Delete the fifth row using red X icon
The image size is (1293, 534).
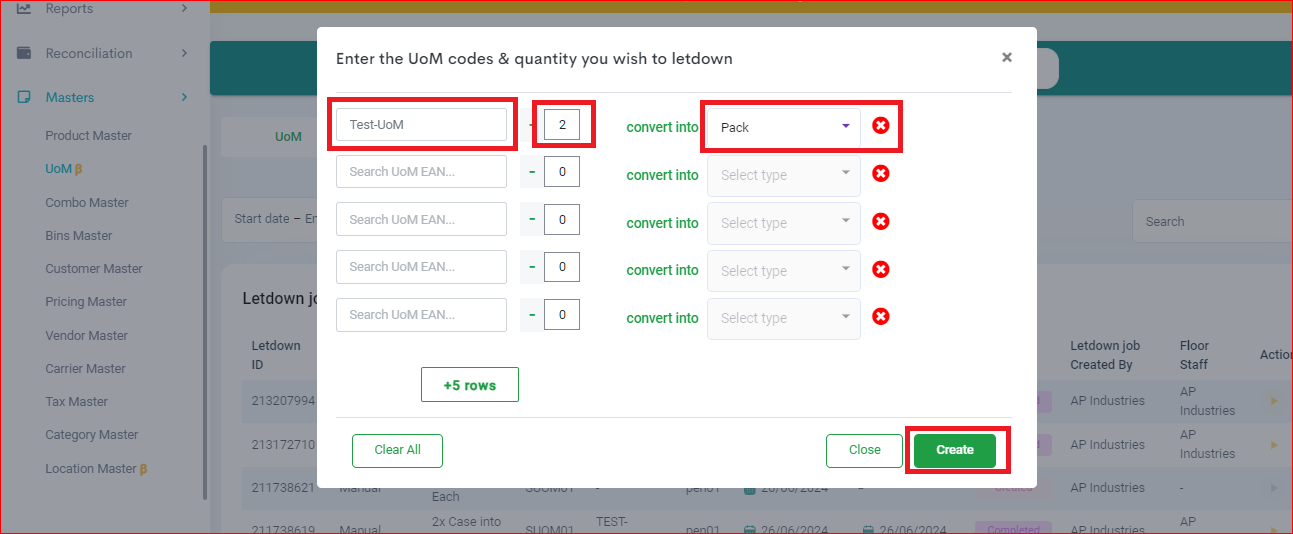coord(880,316)
